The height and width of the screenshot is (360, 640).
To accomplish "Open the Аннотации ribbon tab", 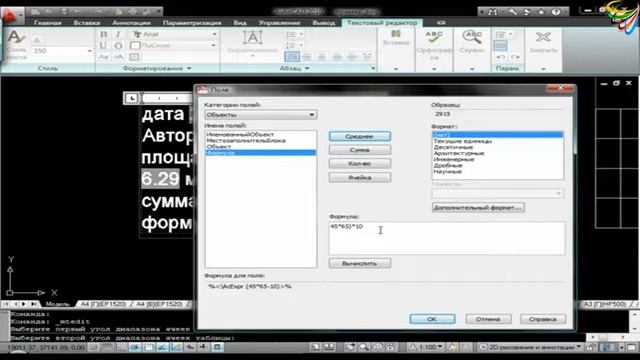I will [x=131, y=23].
